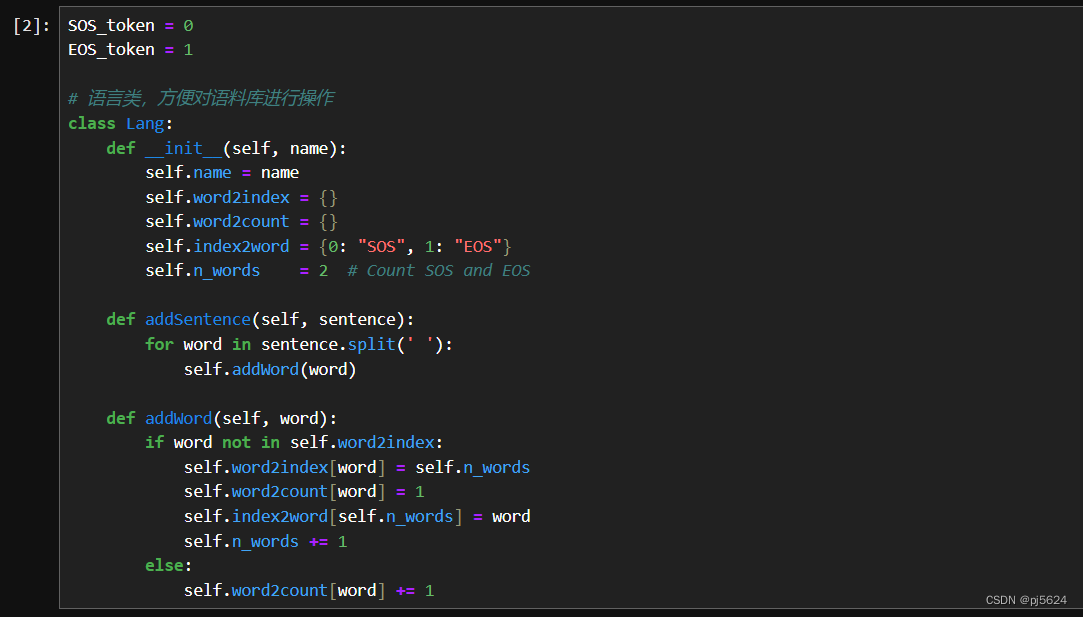This screenshot has height=617, width=1083.
Task: Click the self.index2word dictionary line
Action: click(240, 245)
